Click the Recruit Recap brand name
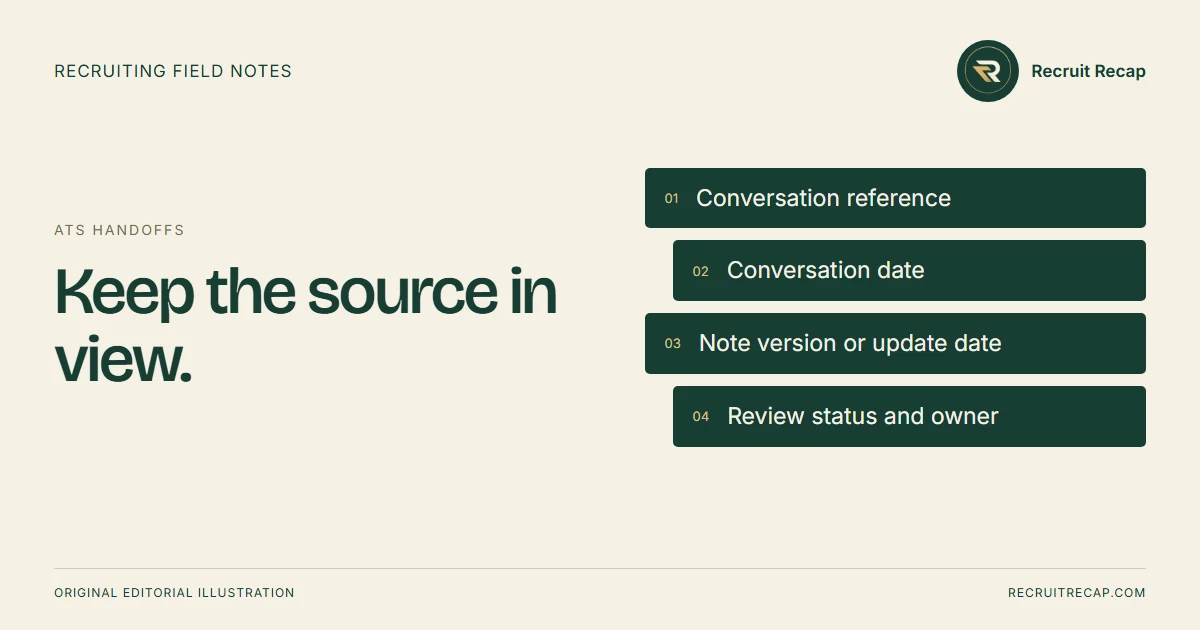This screenshot has height=630, width=1200. (x=1088, y=71)
